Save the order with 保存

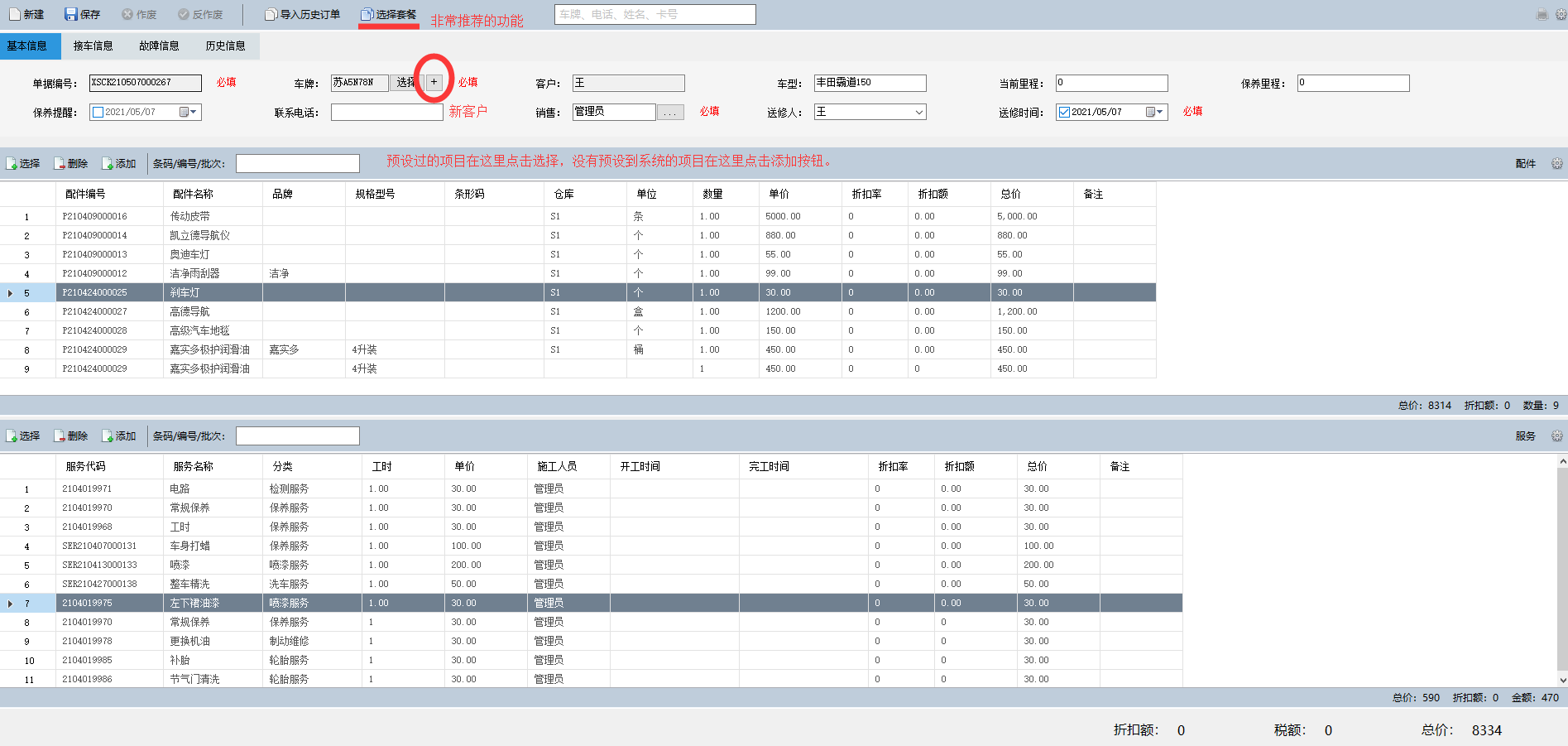tap(82, 14)
